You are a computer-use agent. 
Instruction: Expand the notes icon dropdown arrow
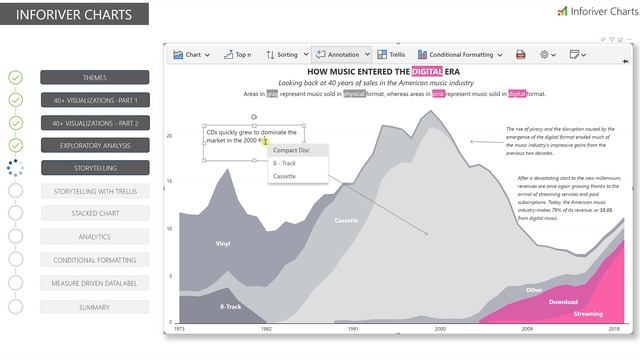[x=584, y=55]
